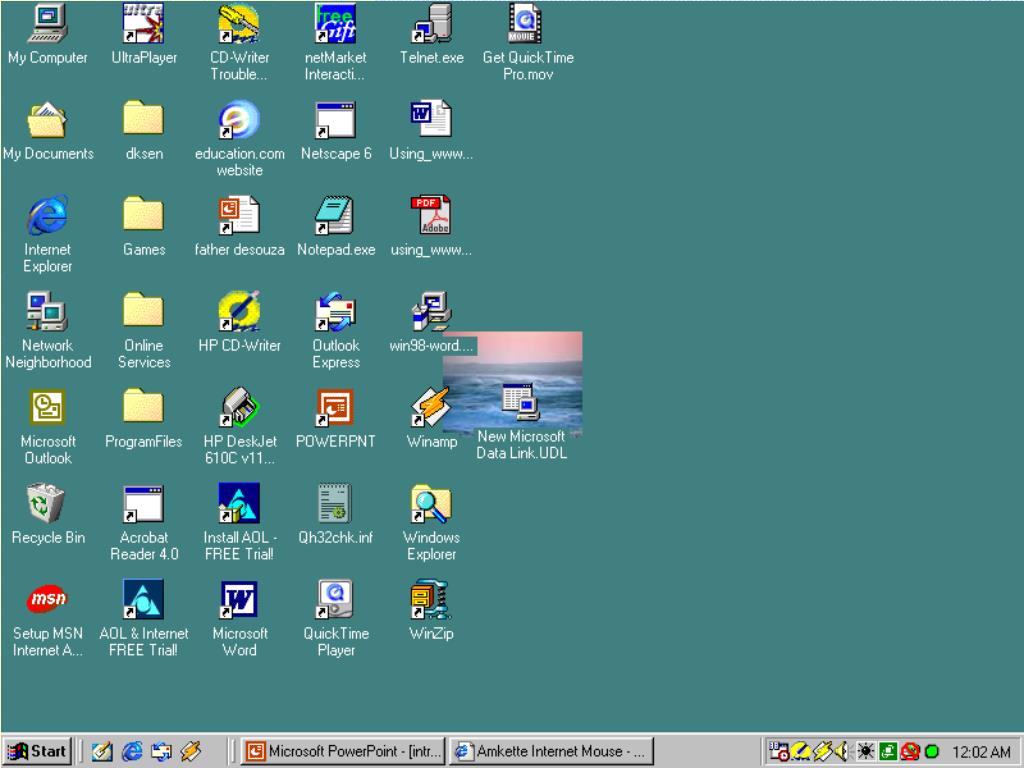The width and height of the screenshot is (1024, 768).
Task: Click the Setup MSN Internet Access icon
Action: click(47, 599)
